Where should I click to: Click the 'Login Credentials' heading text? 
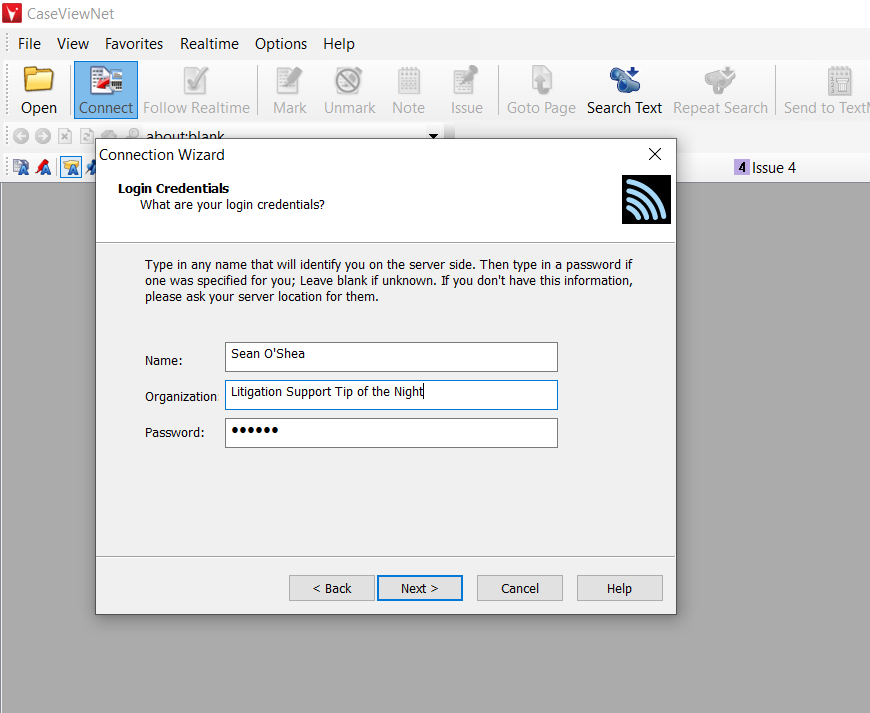pyautogui.click(x=173, y=189)
